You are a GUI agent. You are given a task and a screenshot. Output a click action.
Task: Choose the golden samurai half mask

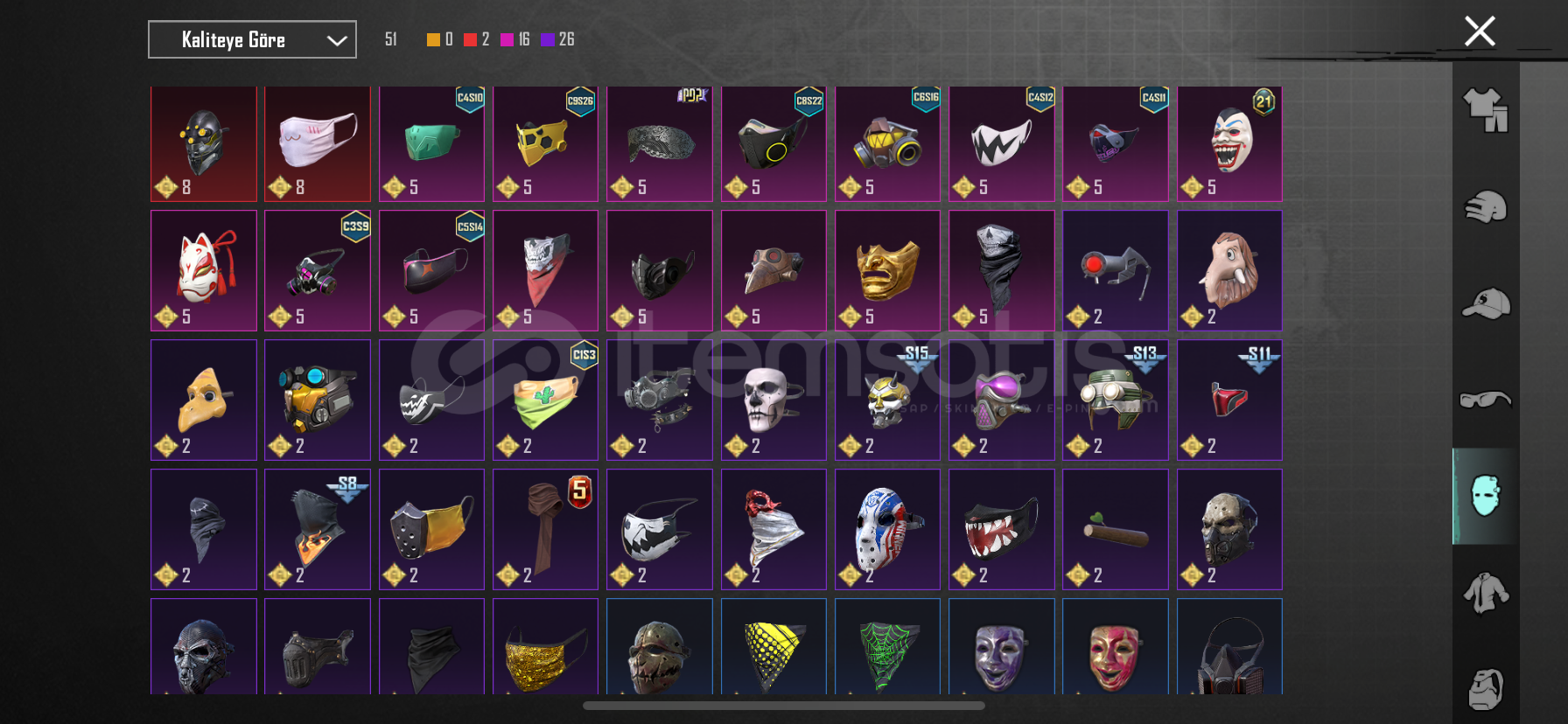click(887, 270)
